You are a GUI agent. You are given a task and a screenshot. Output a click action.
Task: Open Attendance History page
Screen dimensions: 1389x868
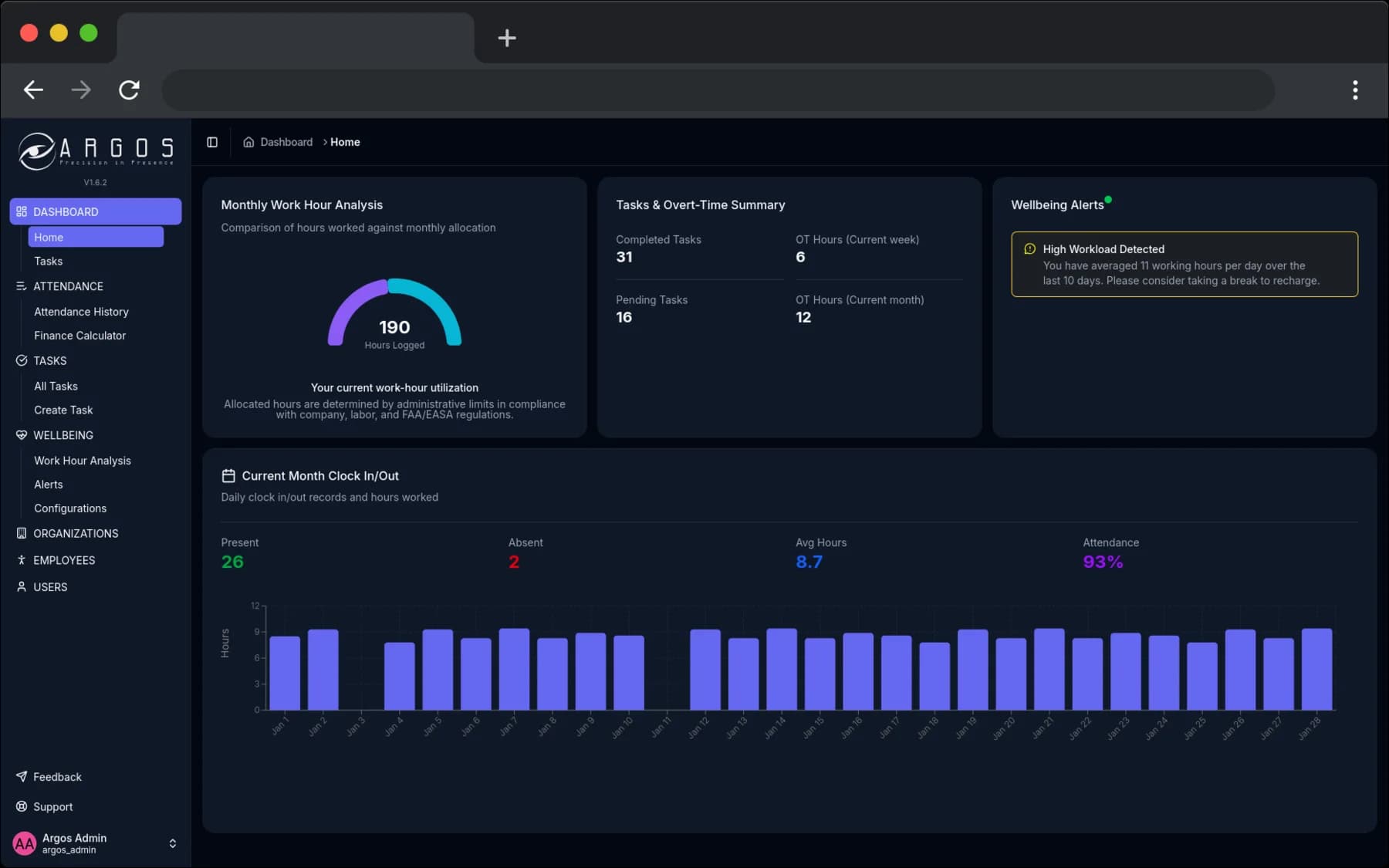tap(96, 312)
